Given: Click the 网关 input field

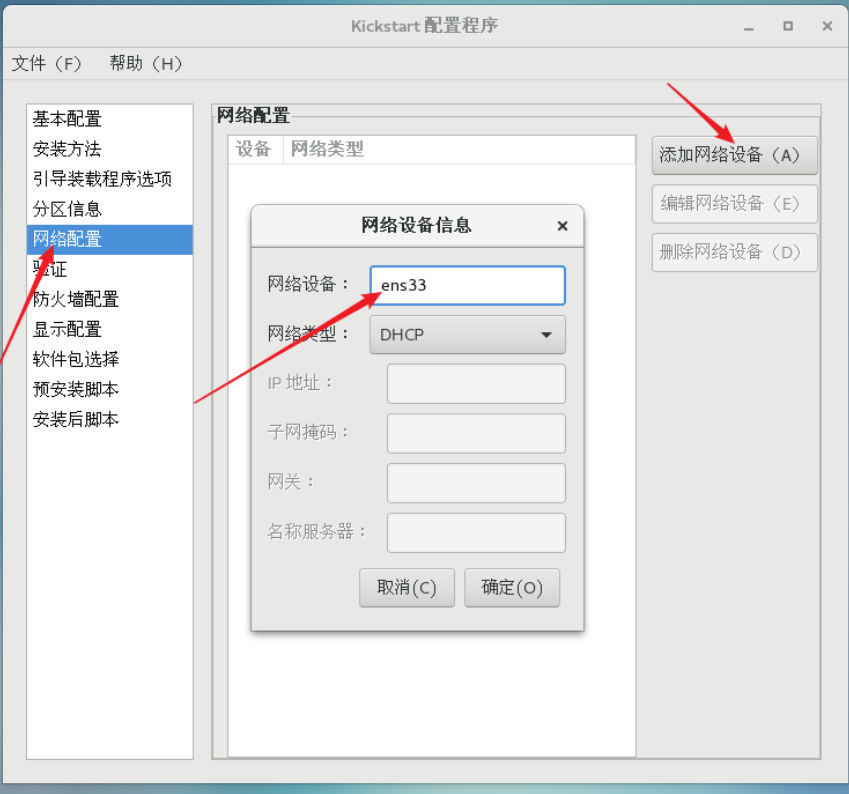Looking at the screenshot, I should point(476,483).
